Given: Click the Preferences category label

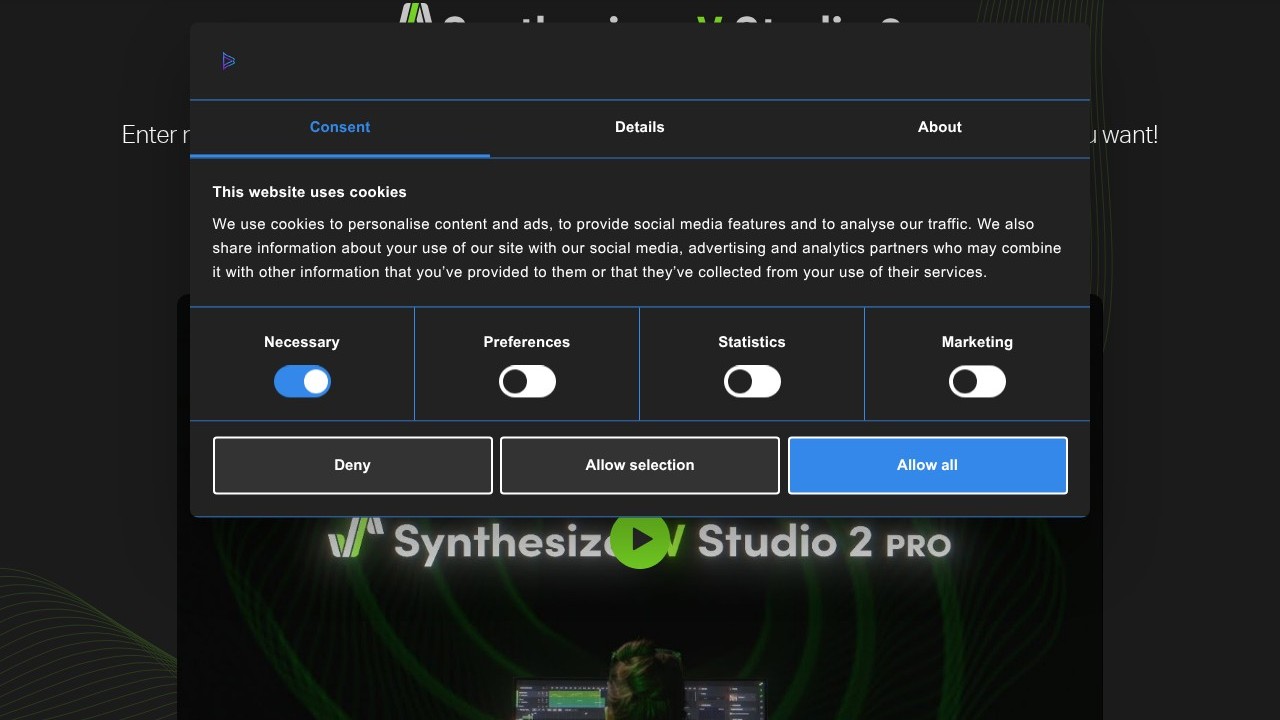Looking at the screenshot, I should click(527, 342).
